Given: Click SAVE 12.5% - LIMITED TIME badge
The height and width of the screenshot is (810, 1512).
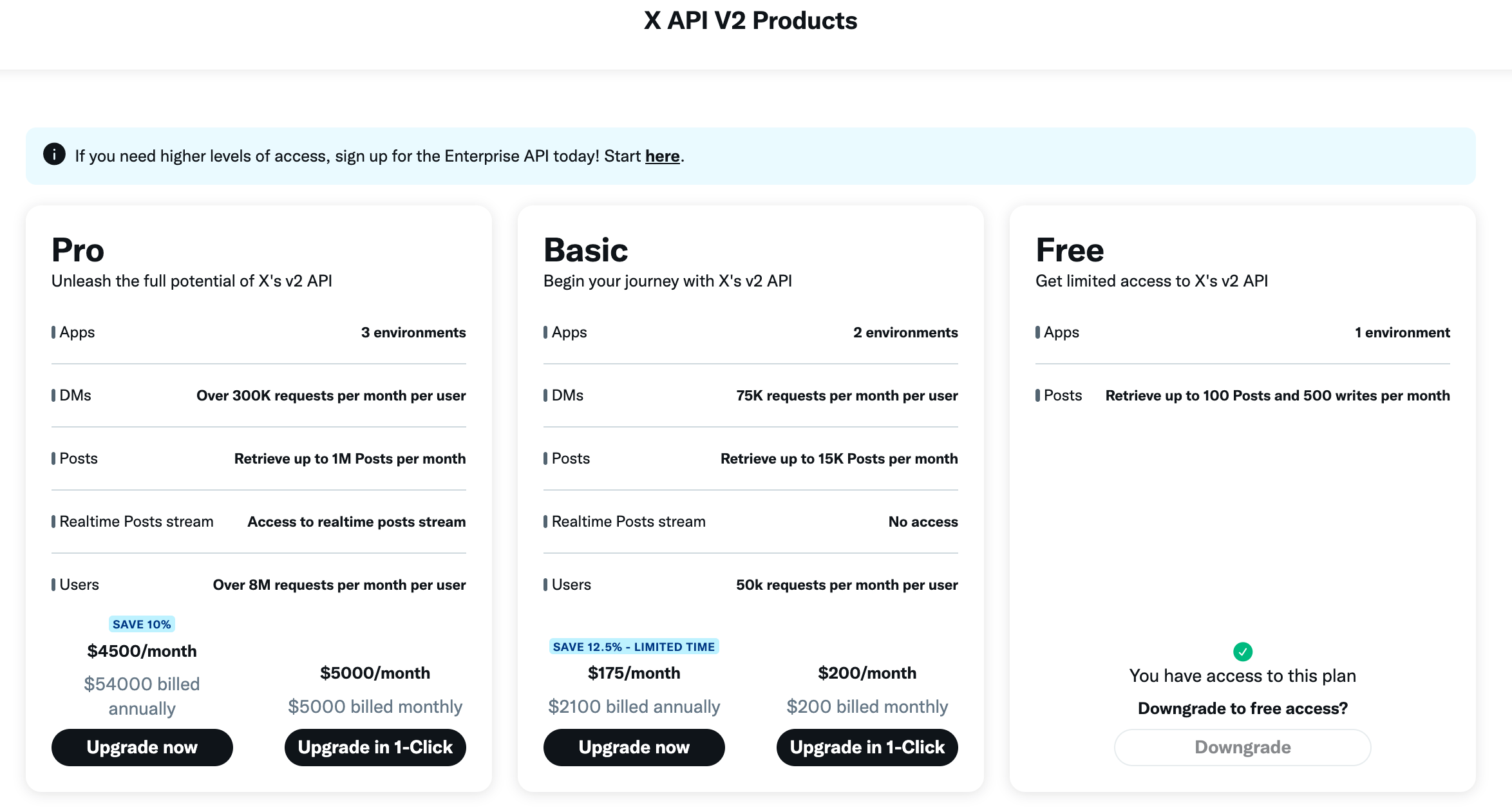Looking at the screenshot, I should pos(634,646).
